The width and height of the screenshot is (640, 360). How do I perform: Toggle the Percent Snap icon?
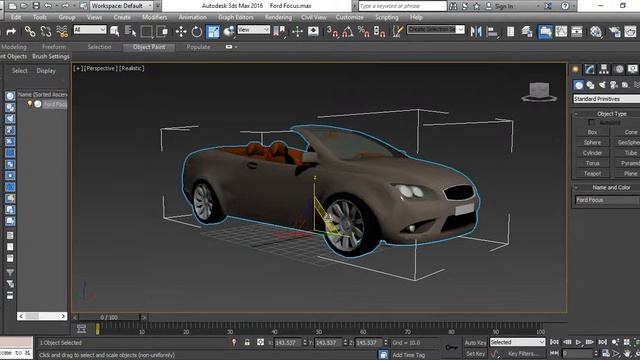coord(363,31)
